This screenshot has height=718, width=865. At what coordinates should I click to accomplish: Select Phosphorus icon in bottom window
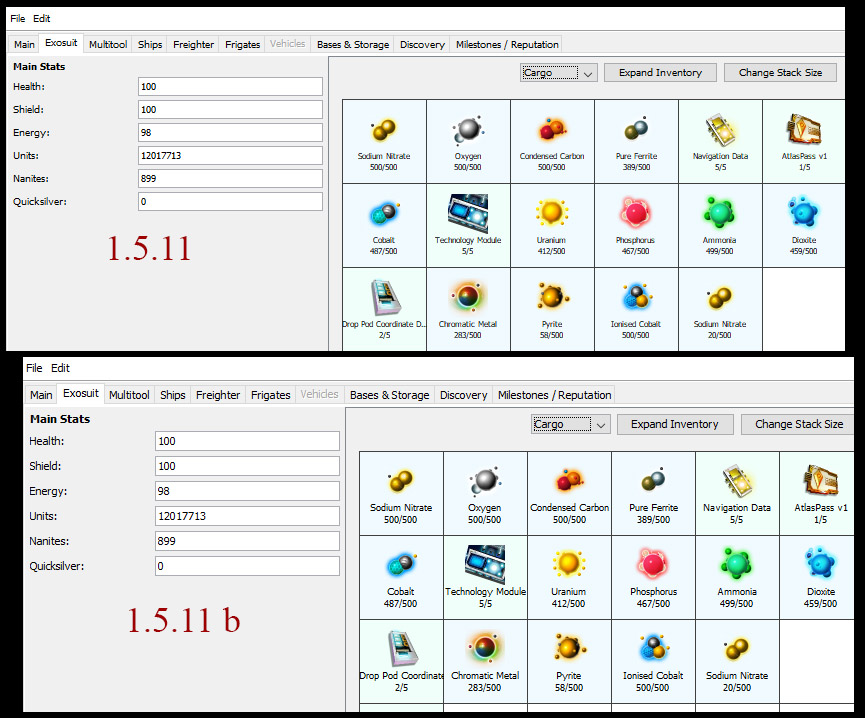click(653, 565)
